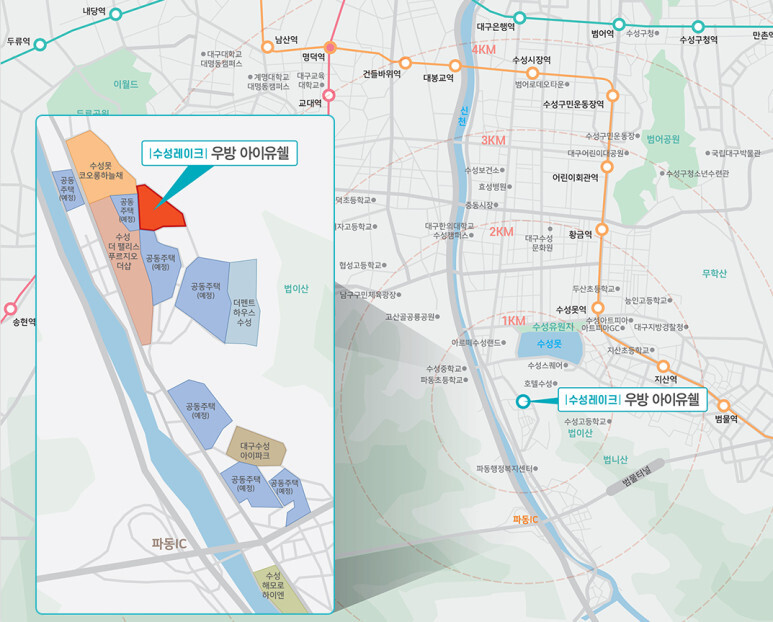Select the red highlighted site parcel in inset map
Image resolution: width=773 pixels, height=622 pixels.
(x=159, y=209)
